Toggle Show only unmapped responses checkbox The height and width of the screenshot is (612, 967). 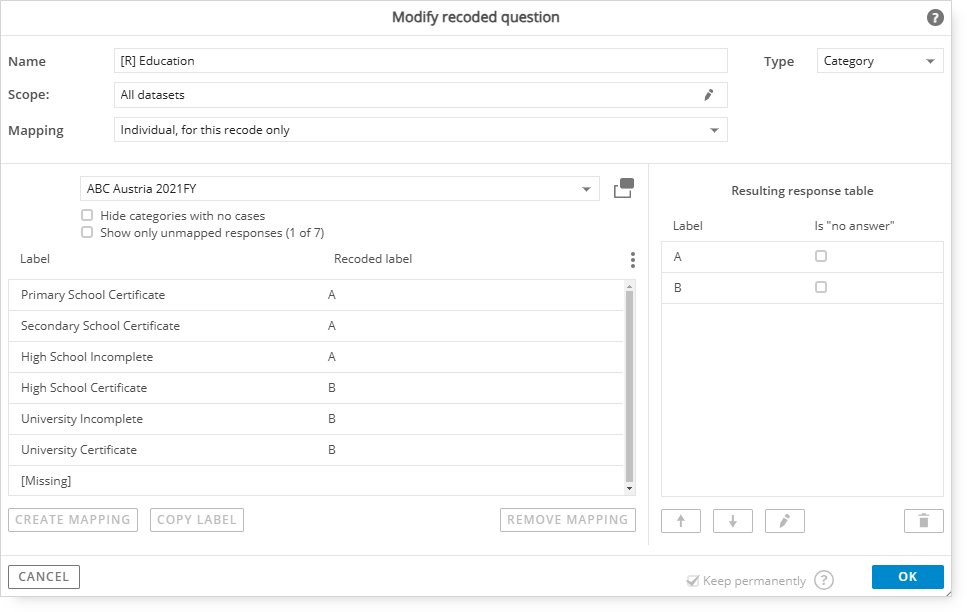click(87, 233)
